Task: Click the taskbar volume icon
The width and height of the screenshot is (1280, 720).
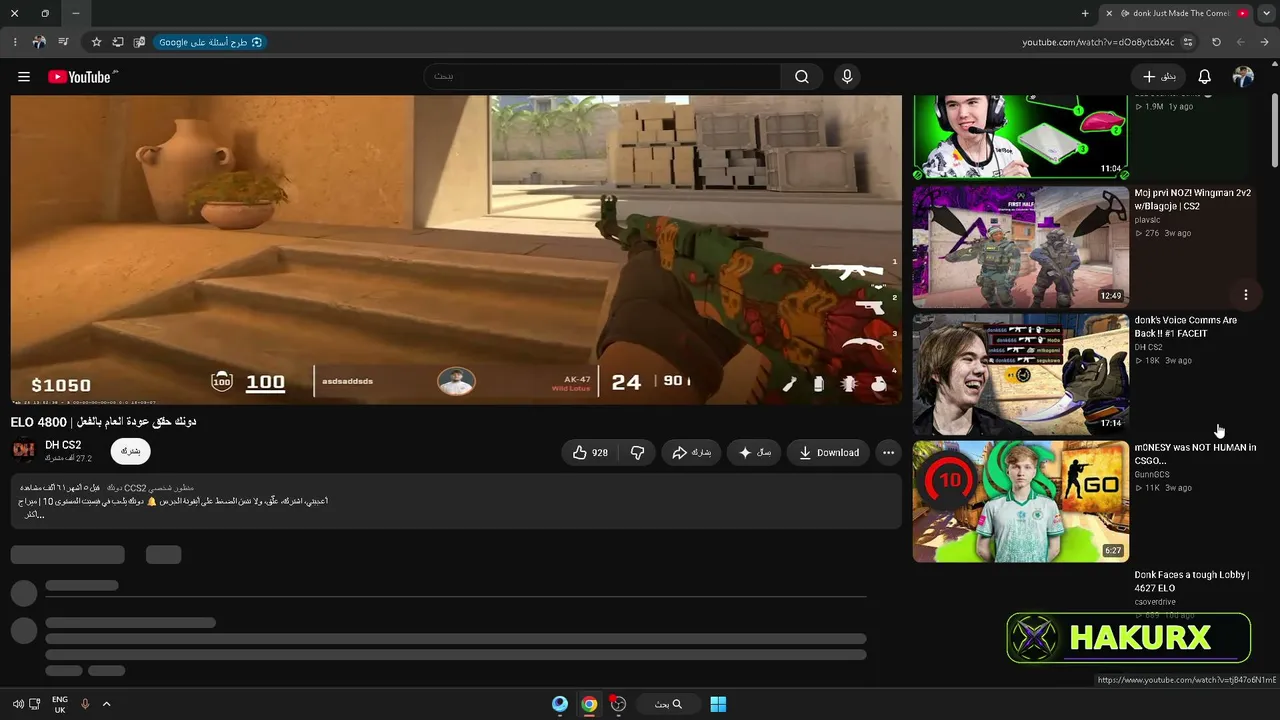Action: (18, 704)
